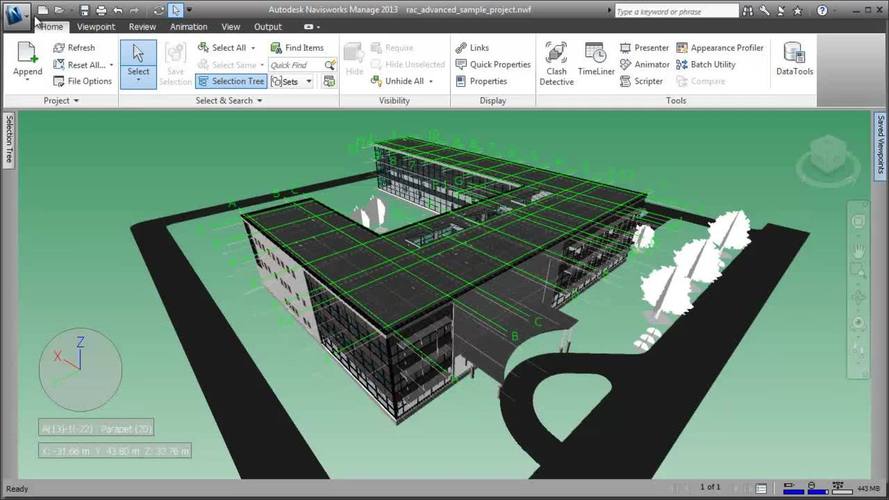
Task: Expand the Project panel dropdown
Action: coord(61,100)
